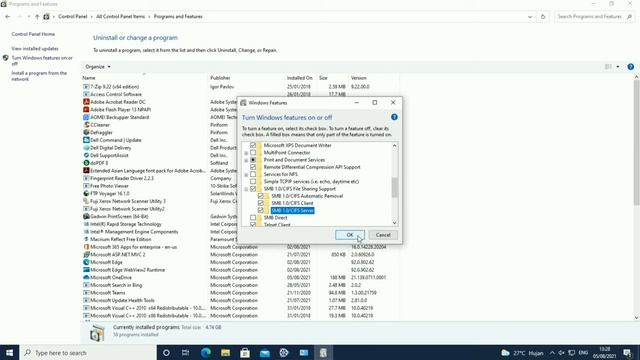Select the SMB 1.0/CIFS Server row

[x=293, y=211]
